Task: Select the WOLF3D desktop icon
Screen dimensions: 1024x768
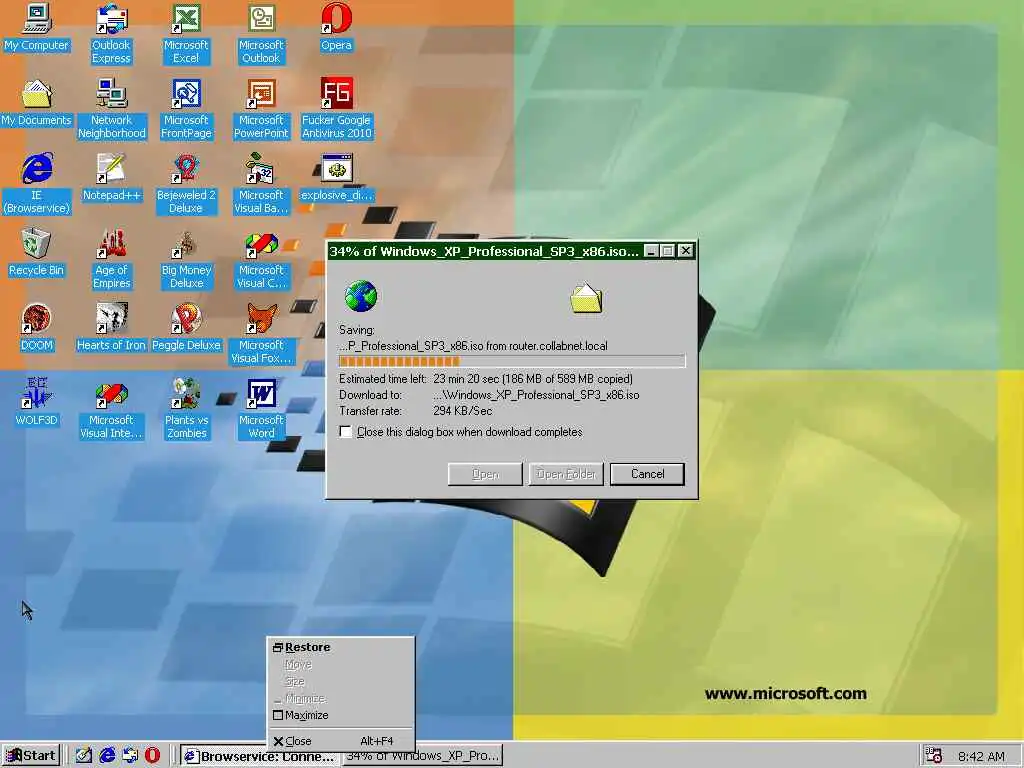Action: pos(37,403)
